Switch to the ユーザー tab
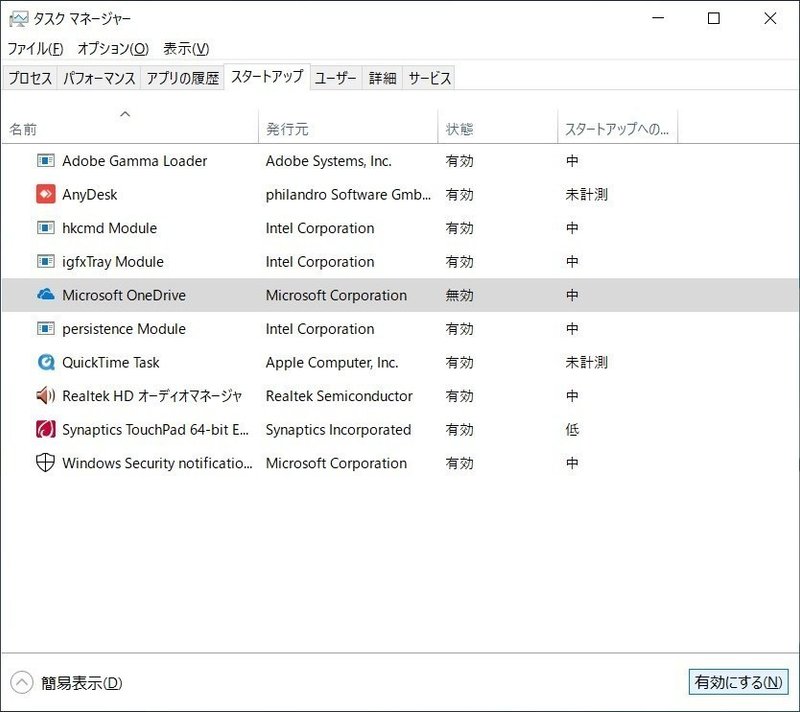Image resolution: width=800 pixels, height=712 pixels. point(336,78)
